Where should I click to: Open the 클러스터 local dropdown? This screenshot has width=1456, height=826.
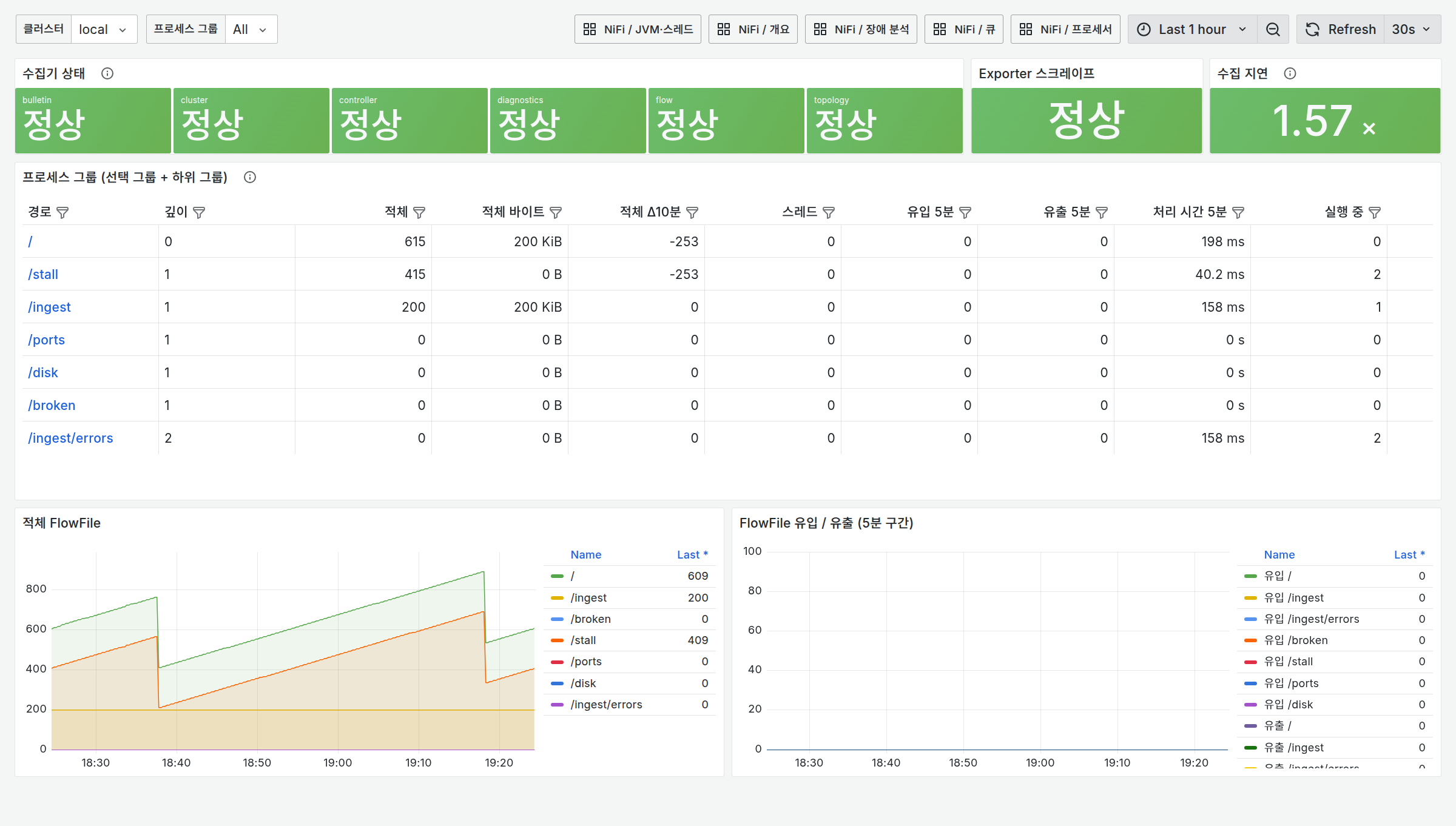click(104, 29)
